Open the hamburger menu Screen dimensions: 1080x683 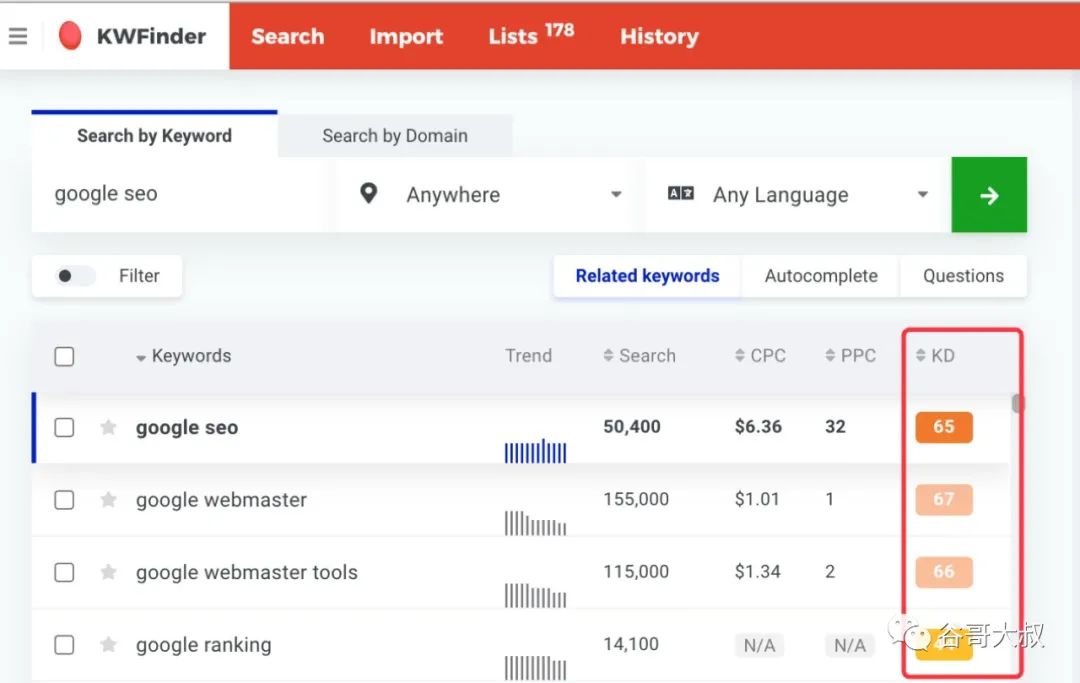point(18,36)
